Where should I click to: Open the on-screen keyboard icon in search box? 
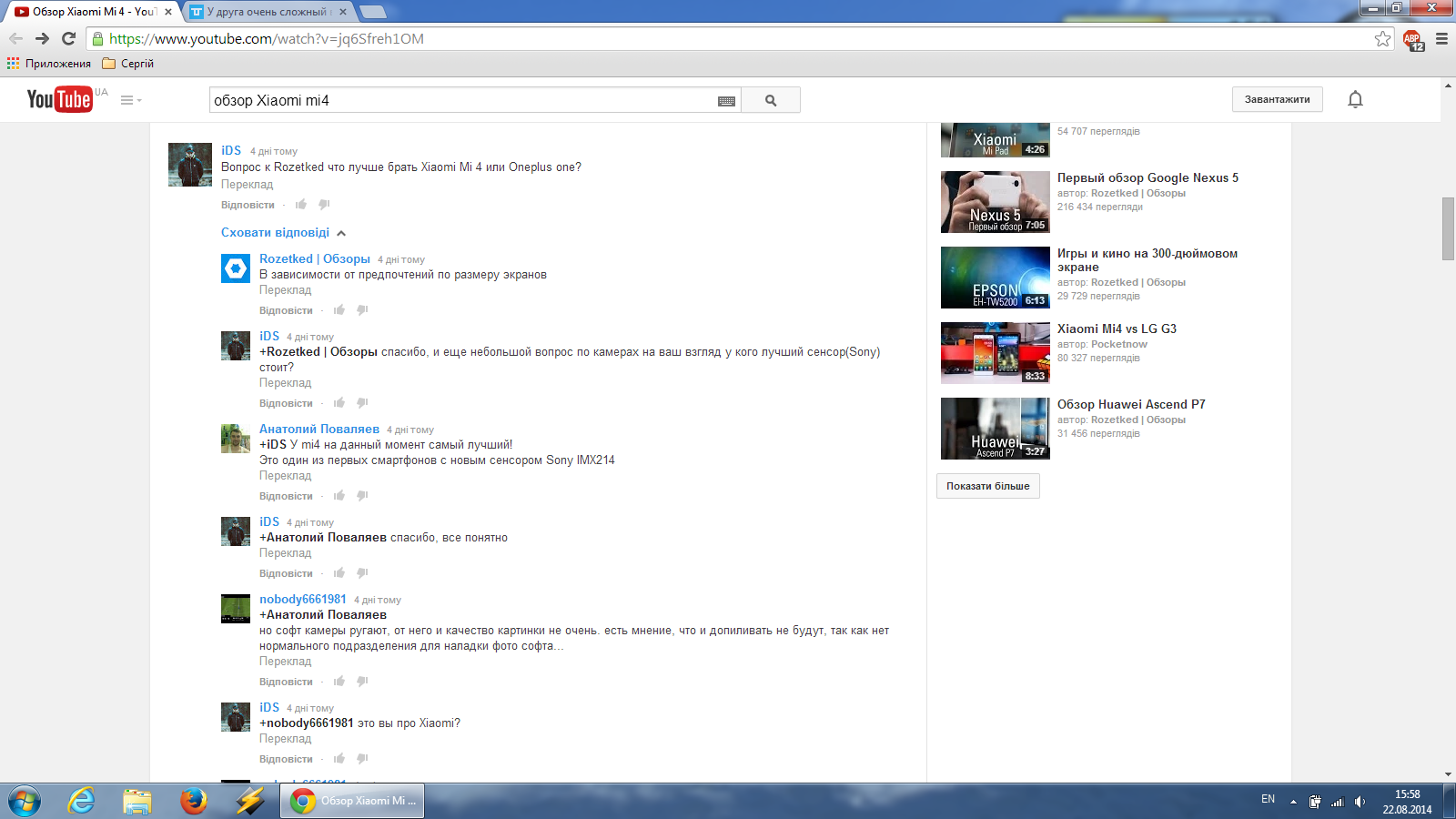tap(726, 101)
